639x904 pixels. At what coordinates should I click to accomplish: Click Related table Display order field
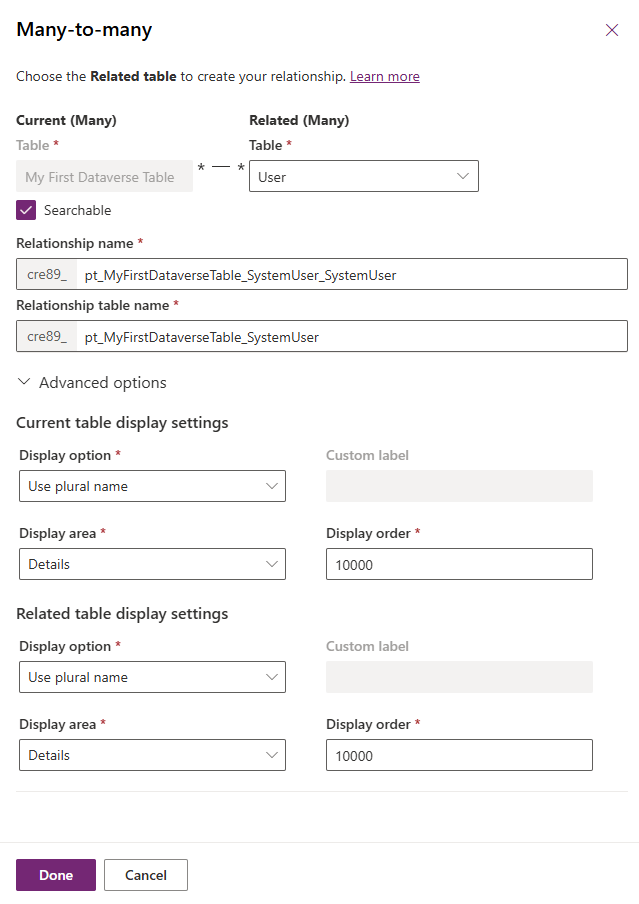coord(459,755)
